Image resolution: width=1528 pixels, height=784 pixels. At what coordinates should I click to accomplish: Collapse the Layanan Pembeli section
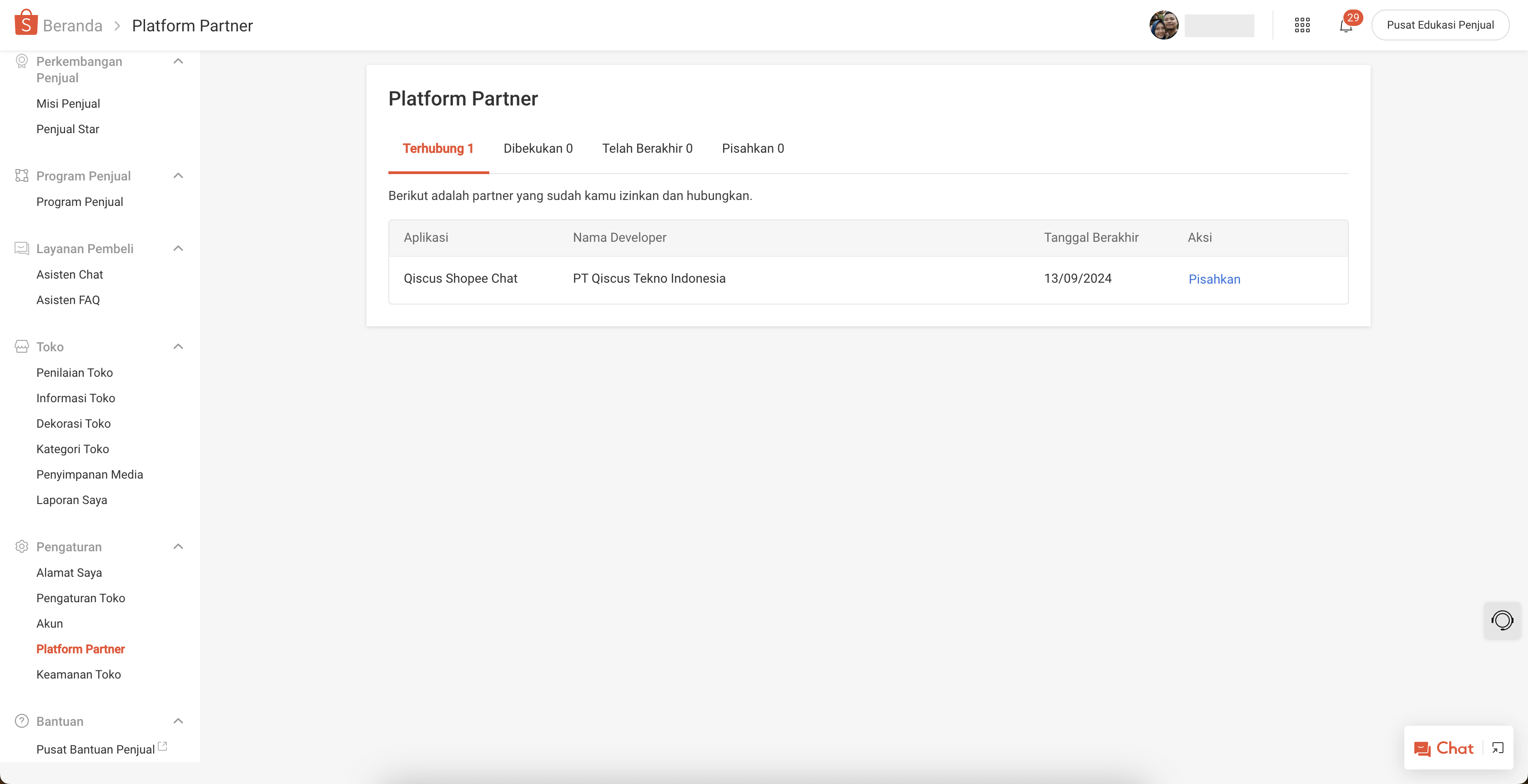tap(178, 248)
